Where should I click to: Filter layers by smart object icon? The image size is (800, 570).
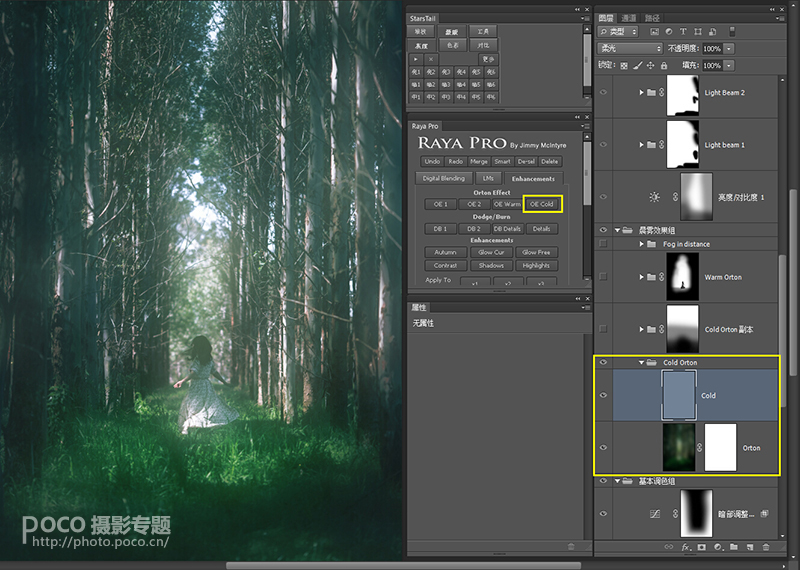(x=713, y=32)
